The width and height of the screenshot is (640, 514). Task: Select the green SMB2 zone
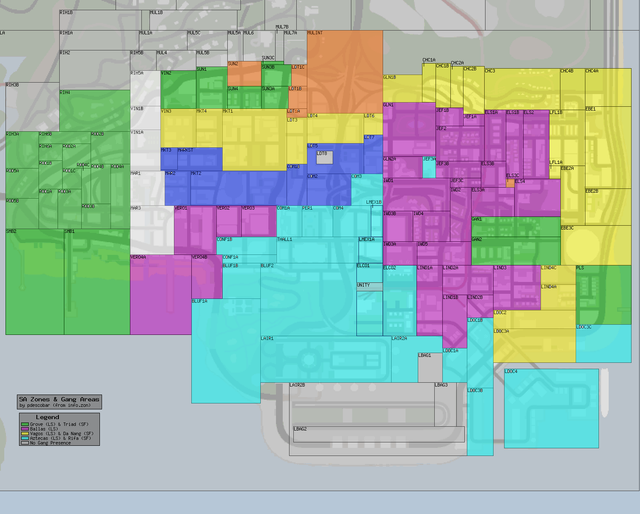click(x=35, y=282)
